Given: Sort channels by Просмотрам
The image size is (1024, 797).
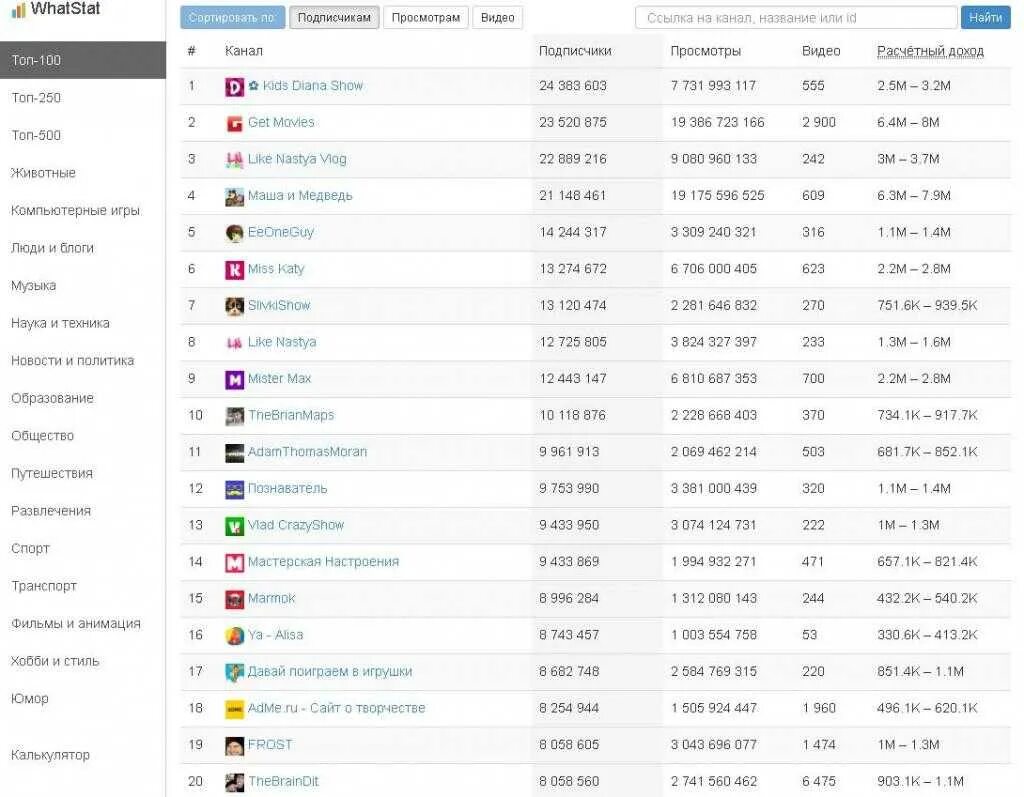Looking at the screenshot, I should (x=426, y=18).
